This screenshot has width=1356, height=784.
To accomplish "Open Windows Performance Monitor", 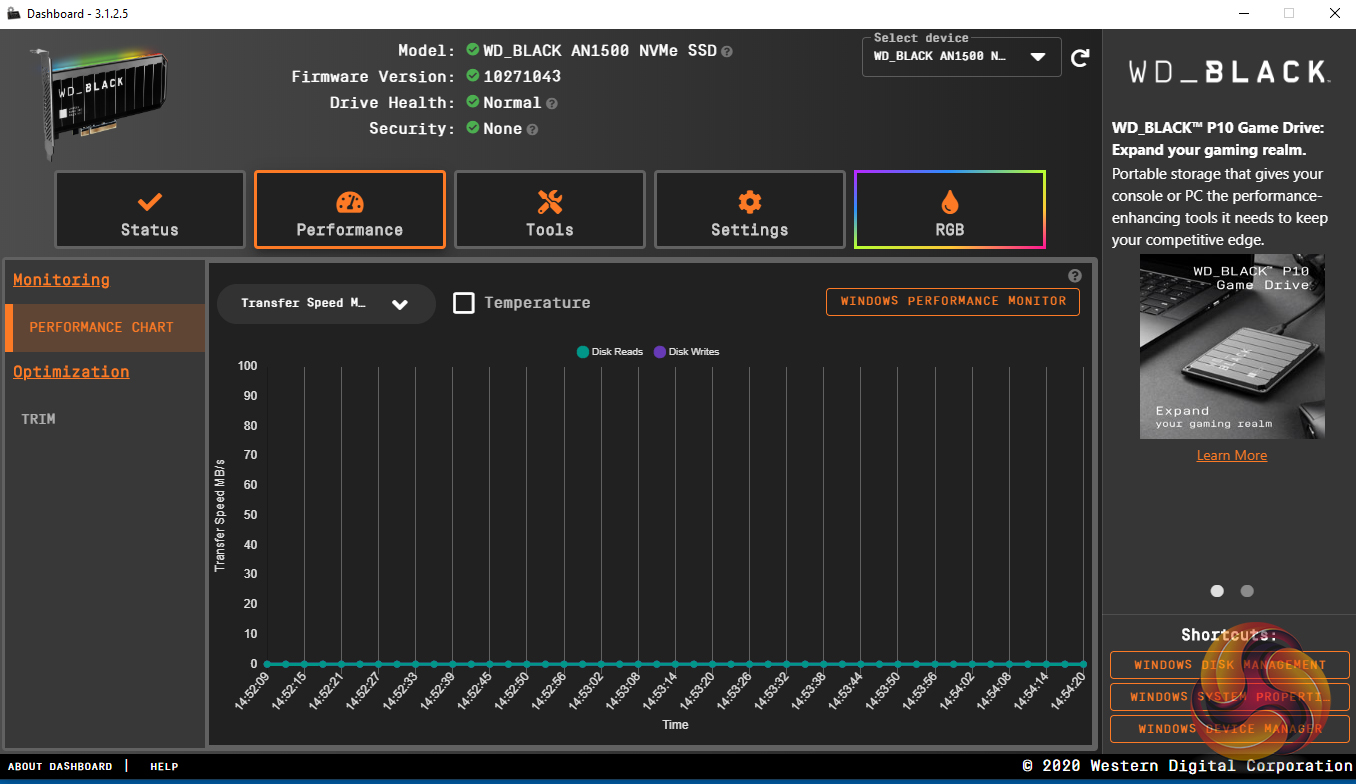I will coord(953,301).
